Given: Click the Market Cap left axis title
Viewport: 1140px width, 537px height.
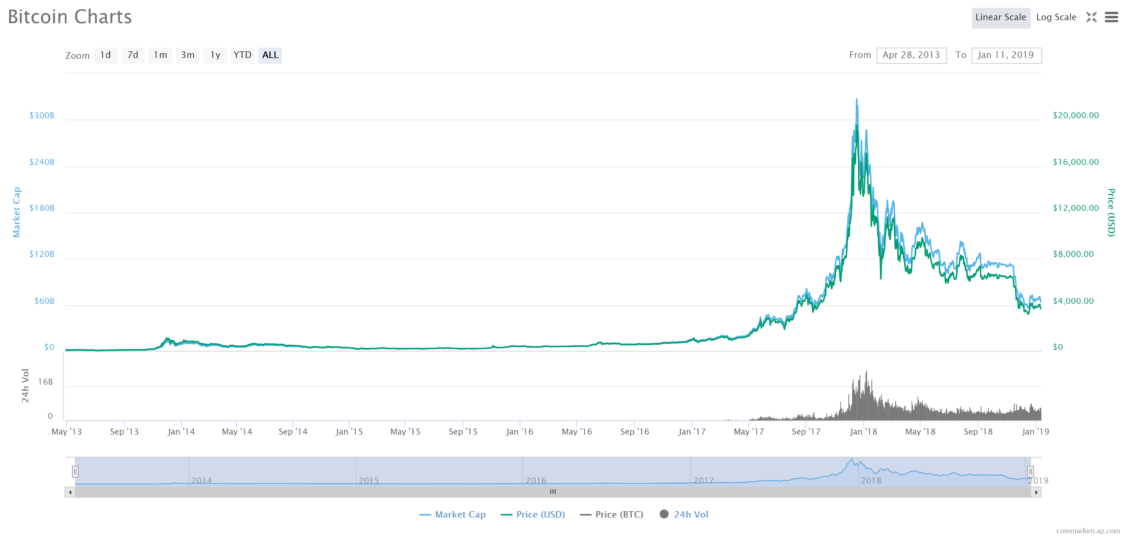Looking at the screenshot, I should point(17,212).
